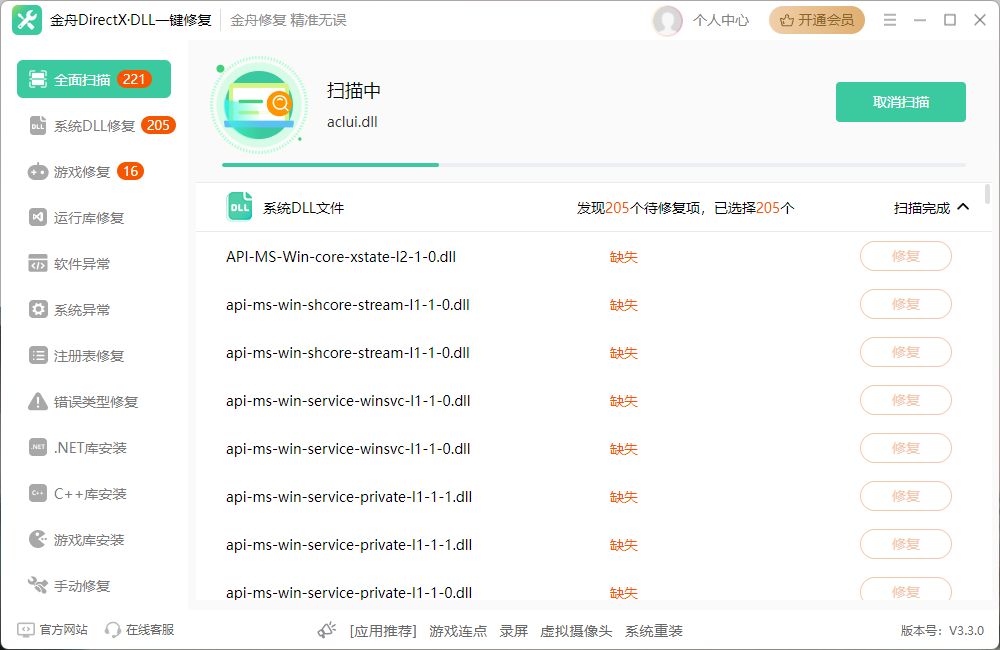Click the C++ library install icon

[38, 493]
